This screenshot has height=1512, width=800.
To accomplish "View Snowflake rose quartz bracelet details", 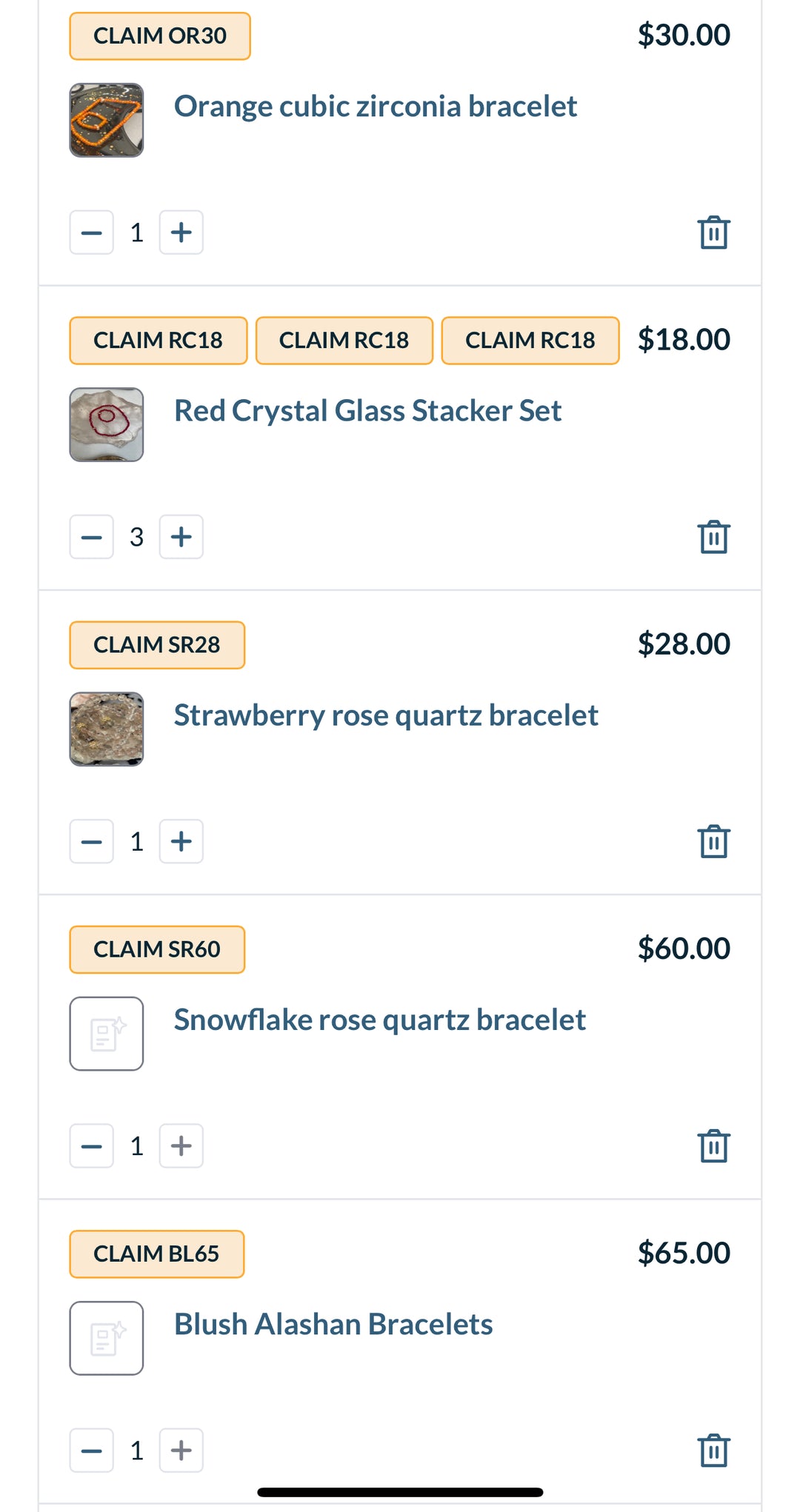I will (x=379, y=1020).
